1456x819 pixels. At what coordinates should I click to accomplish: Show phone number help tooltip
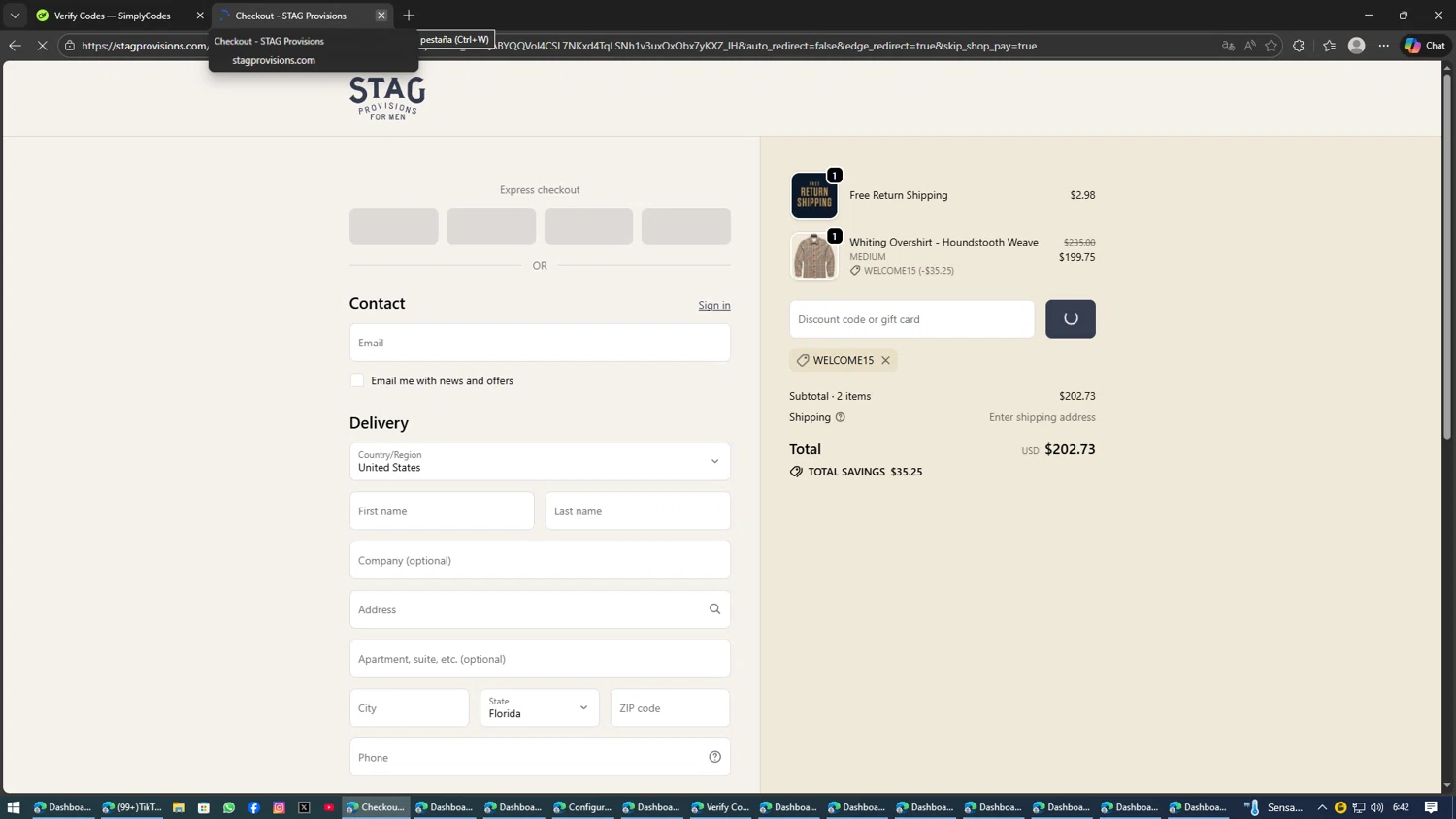coord(715,758)
